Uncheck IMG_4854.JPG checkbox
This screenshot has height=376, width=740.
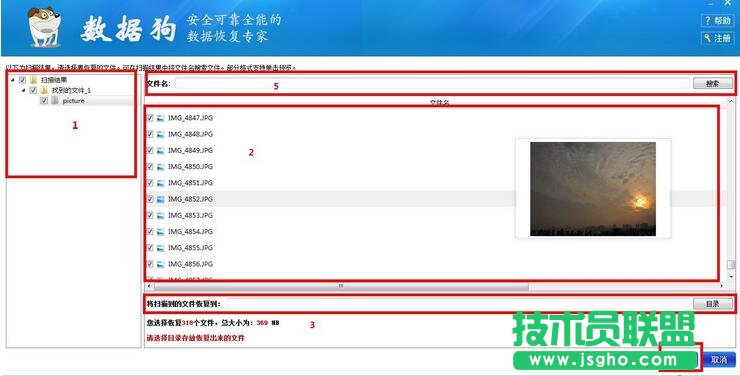[x=150, y=232]
